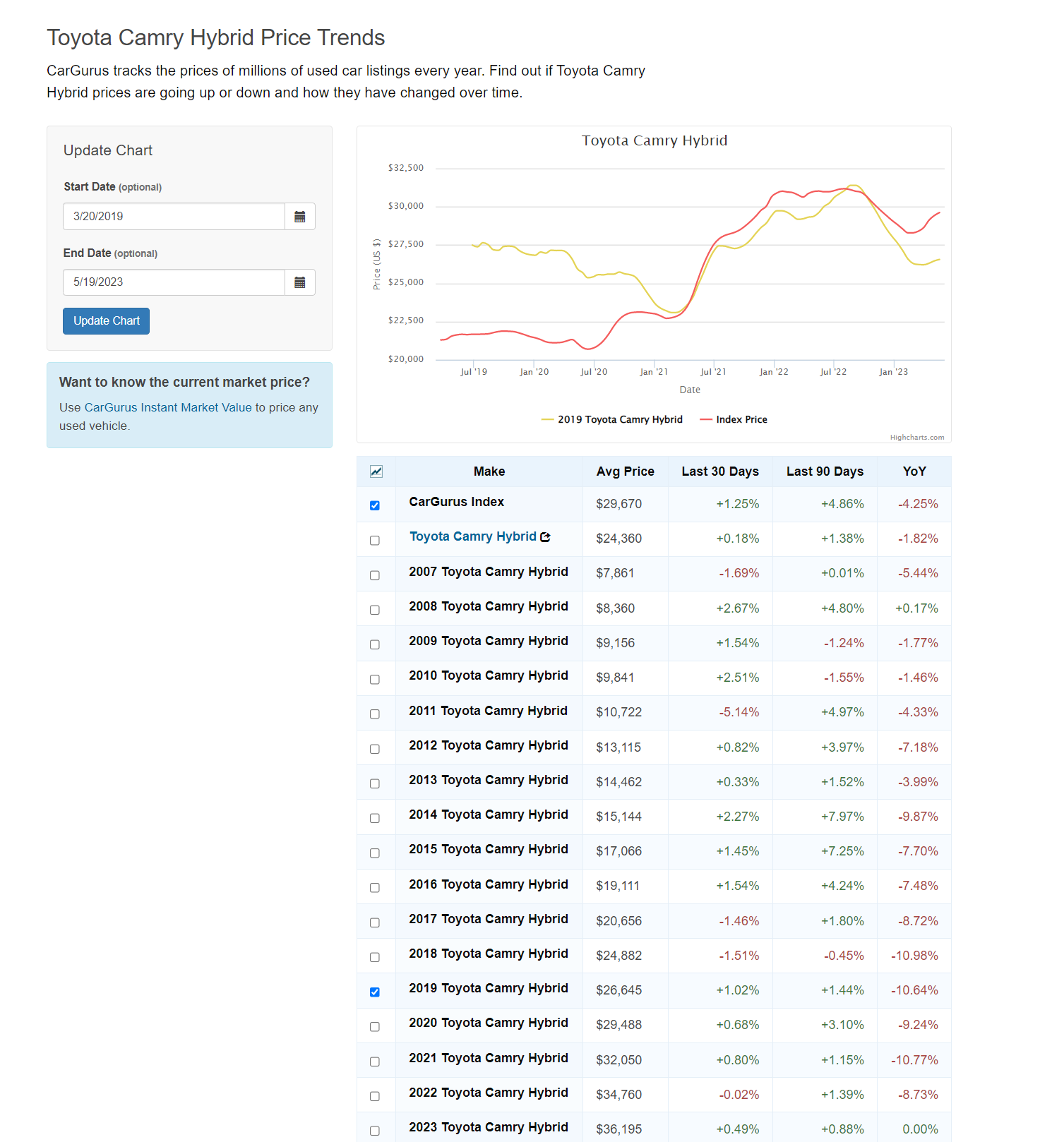The width and height of the screenshot is (1064, 1142).
Task: Check the 2014 Toyota Camry Hybrid checkbox
Action: point(375,818)
